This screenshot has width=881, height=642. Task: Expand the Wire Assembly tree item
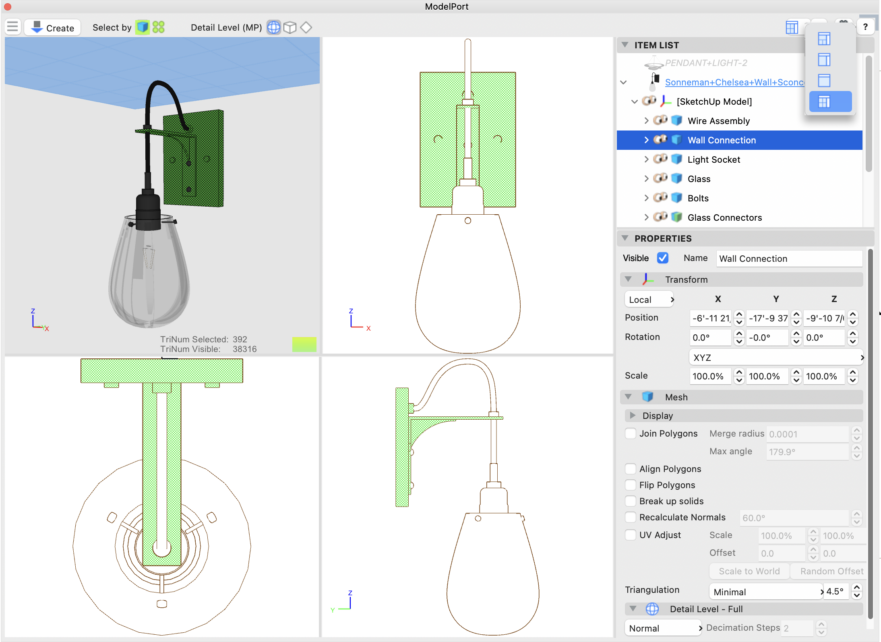[646, 121]
